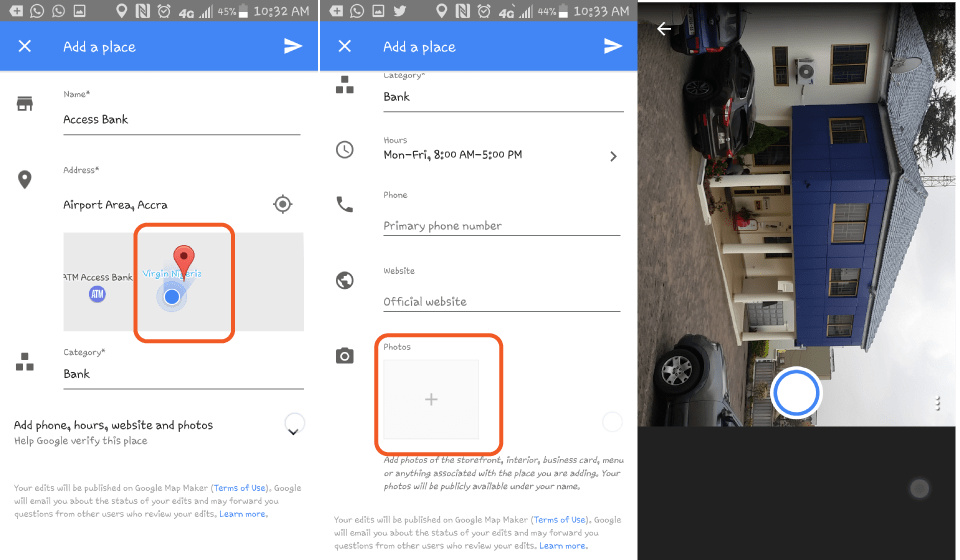
Task: Open hours chevron for Mon–Fri
Action: [613, 156]
